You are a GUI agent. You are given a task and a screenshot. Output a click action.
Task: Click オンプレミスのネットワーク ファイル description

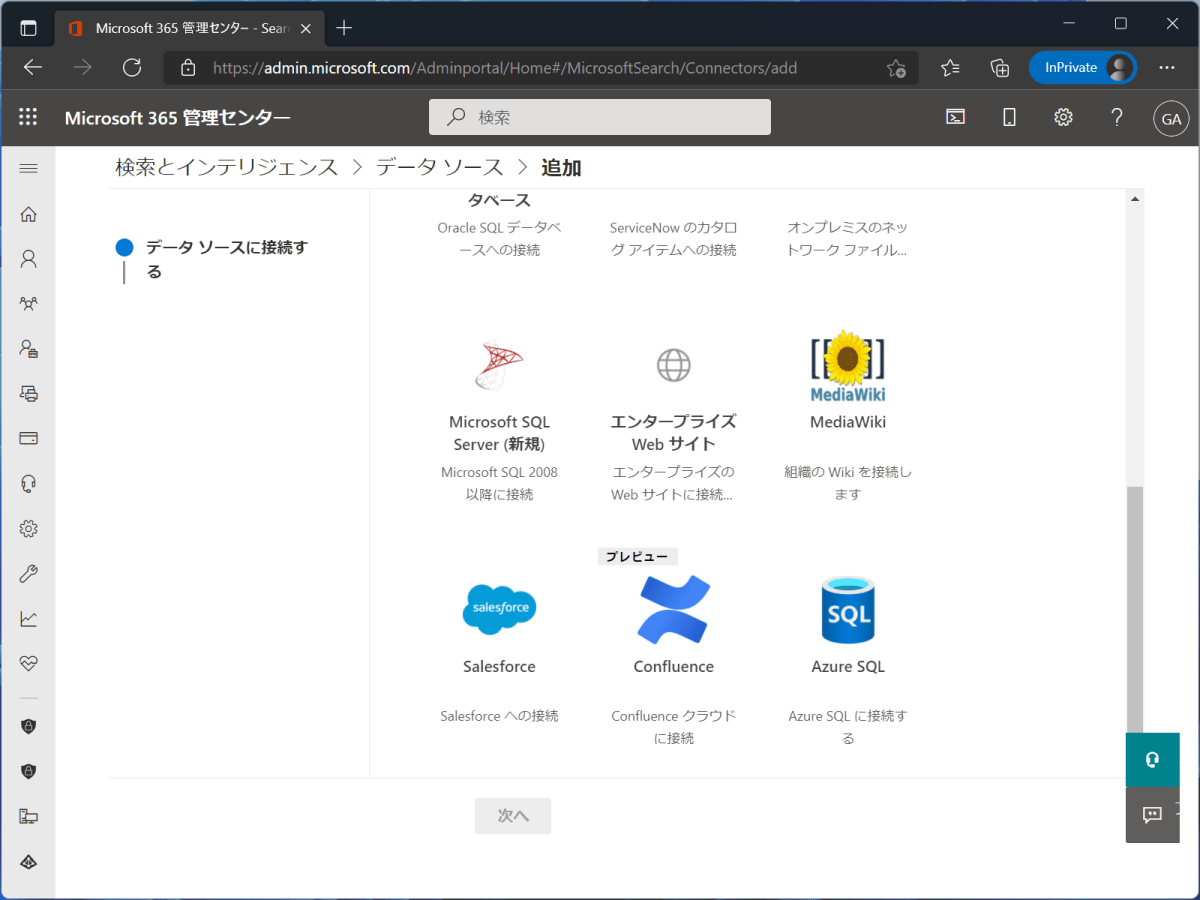848,239
